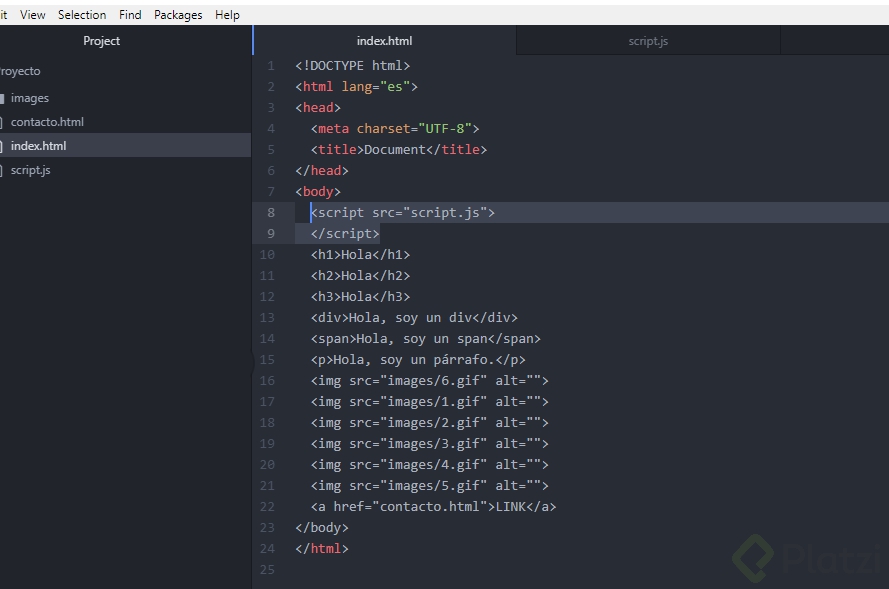Click line number 1 in gutter
The image size is (889, 589).
[271, 66]
